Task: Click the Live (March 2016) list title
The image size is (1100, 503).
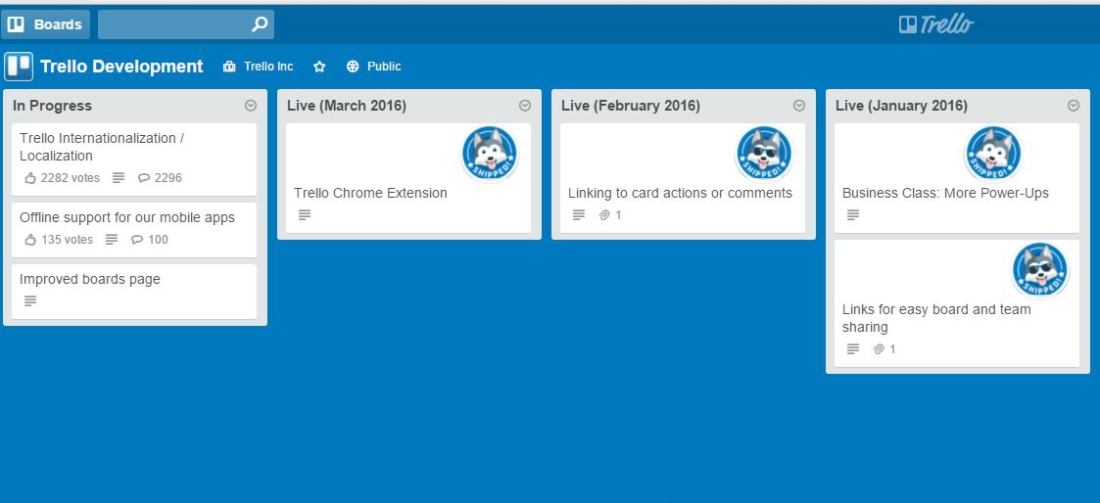Action: [347, 106]
